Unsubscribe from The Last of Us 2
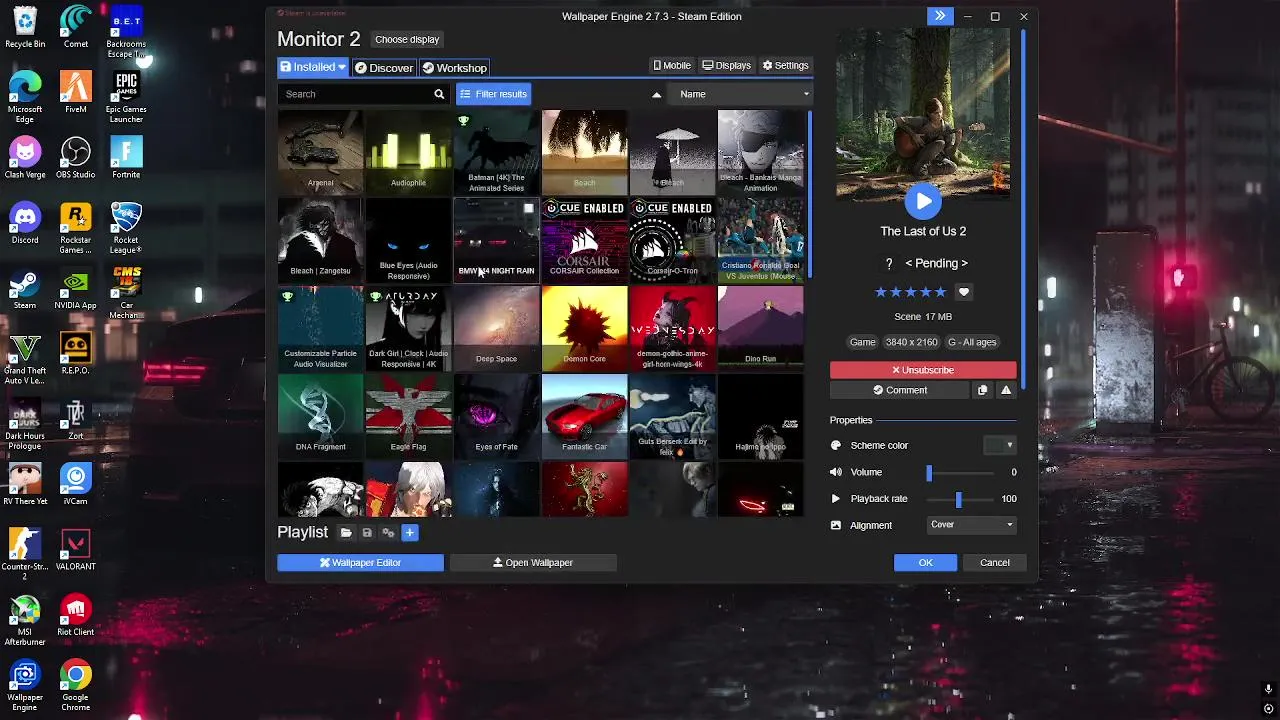This screenshot has height=720, width=1280. (923, 370)
